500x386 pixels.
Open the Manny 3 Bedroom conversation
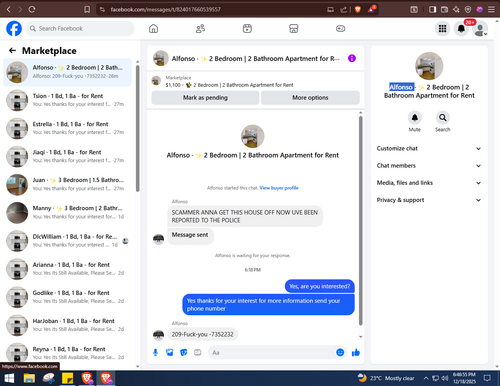tap(67, 212)
